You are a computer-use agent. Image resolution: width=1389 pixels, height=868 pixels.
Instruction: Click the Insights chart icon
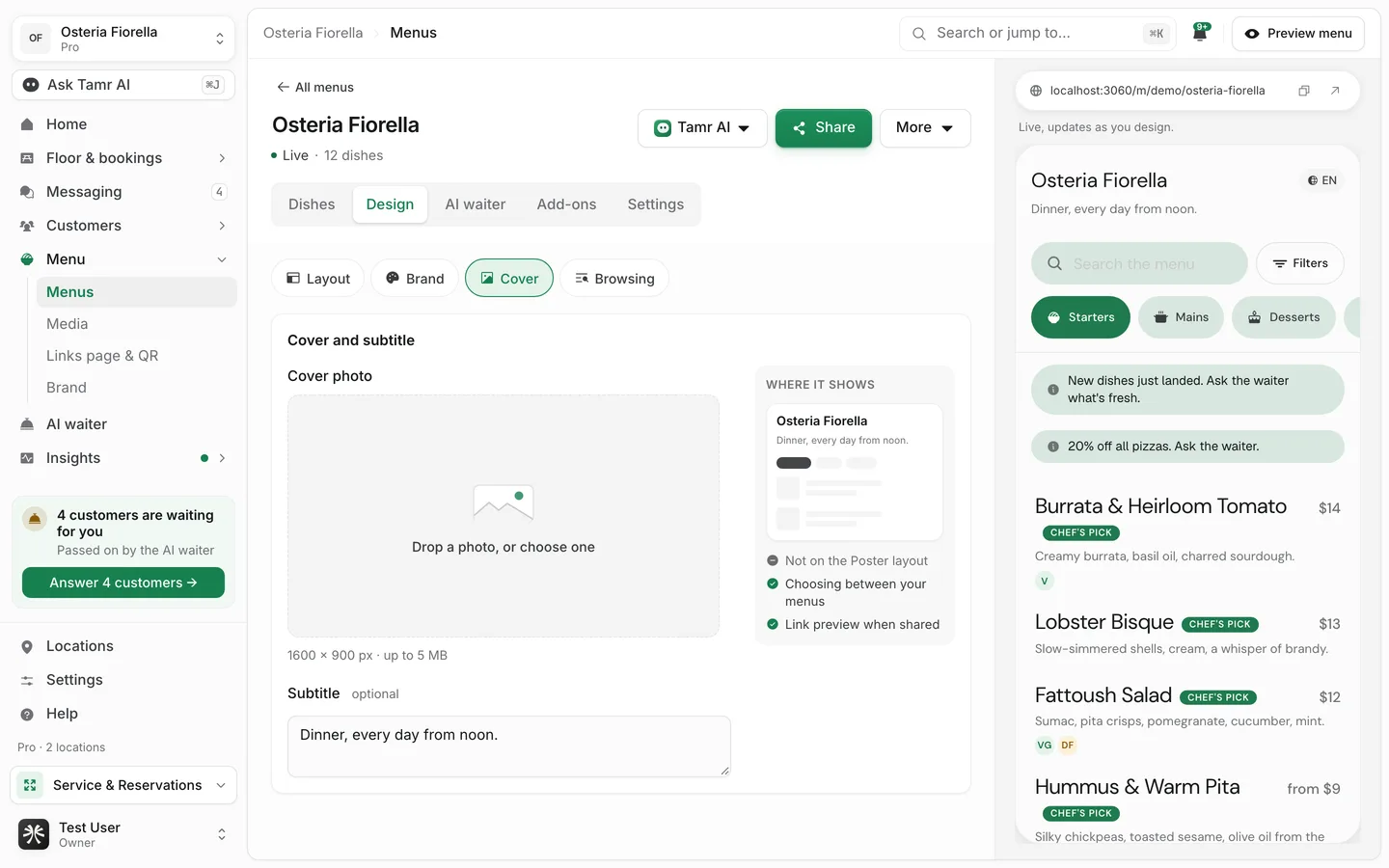27,458
